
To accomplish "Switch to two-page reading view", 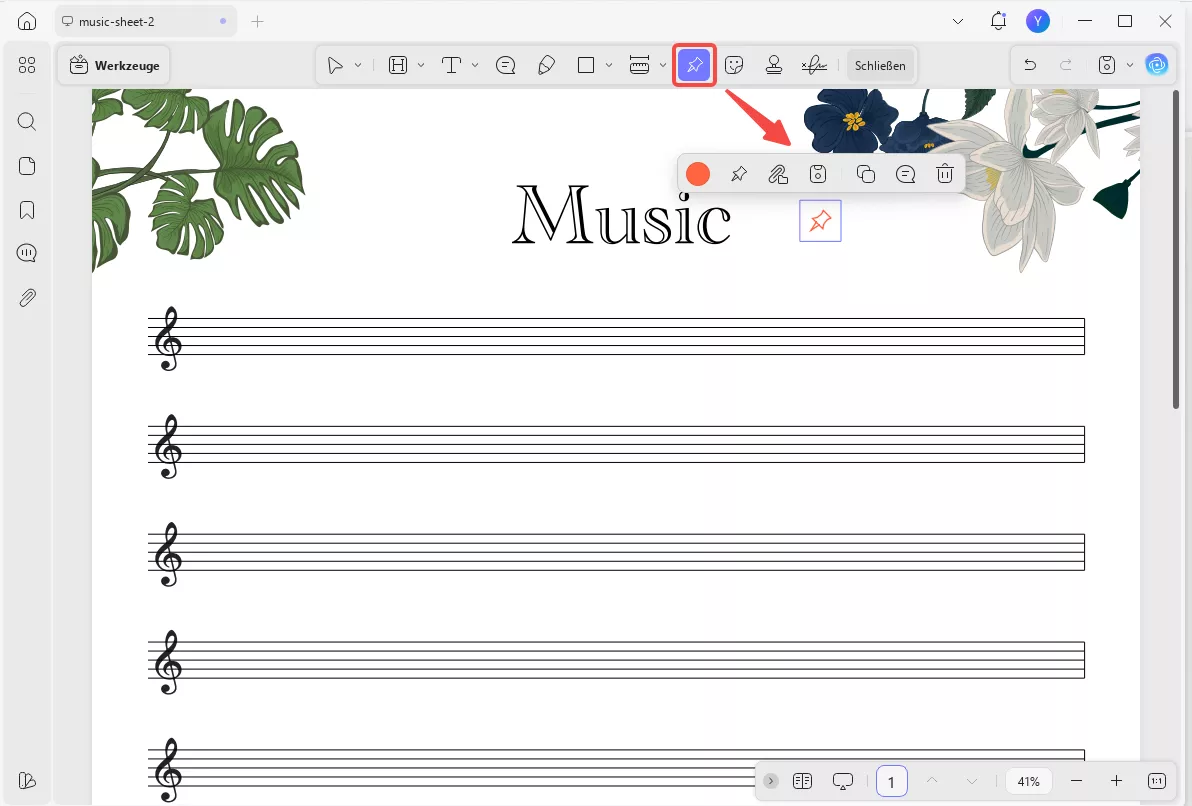I will tap(802, 781).
